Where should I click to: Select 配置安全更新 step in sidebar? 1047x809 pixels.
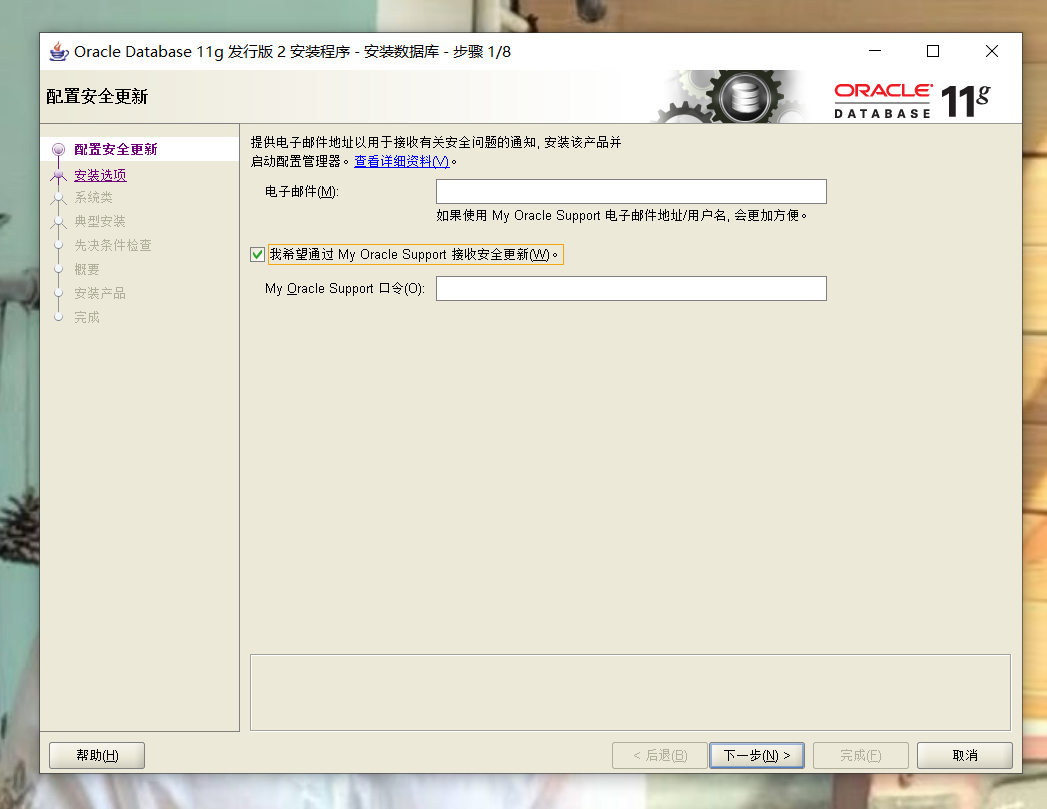[x=116, y=149]
